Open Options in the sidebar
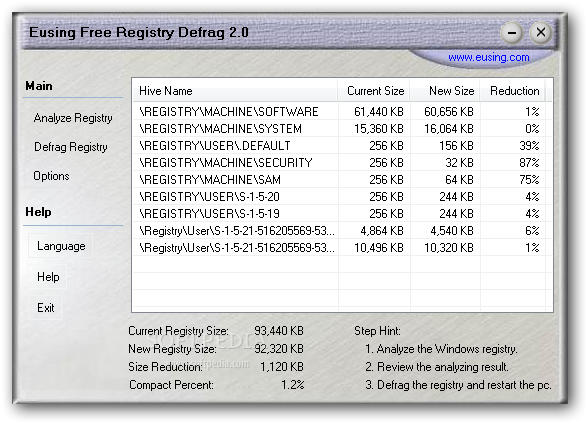 tap(51, 176)
